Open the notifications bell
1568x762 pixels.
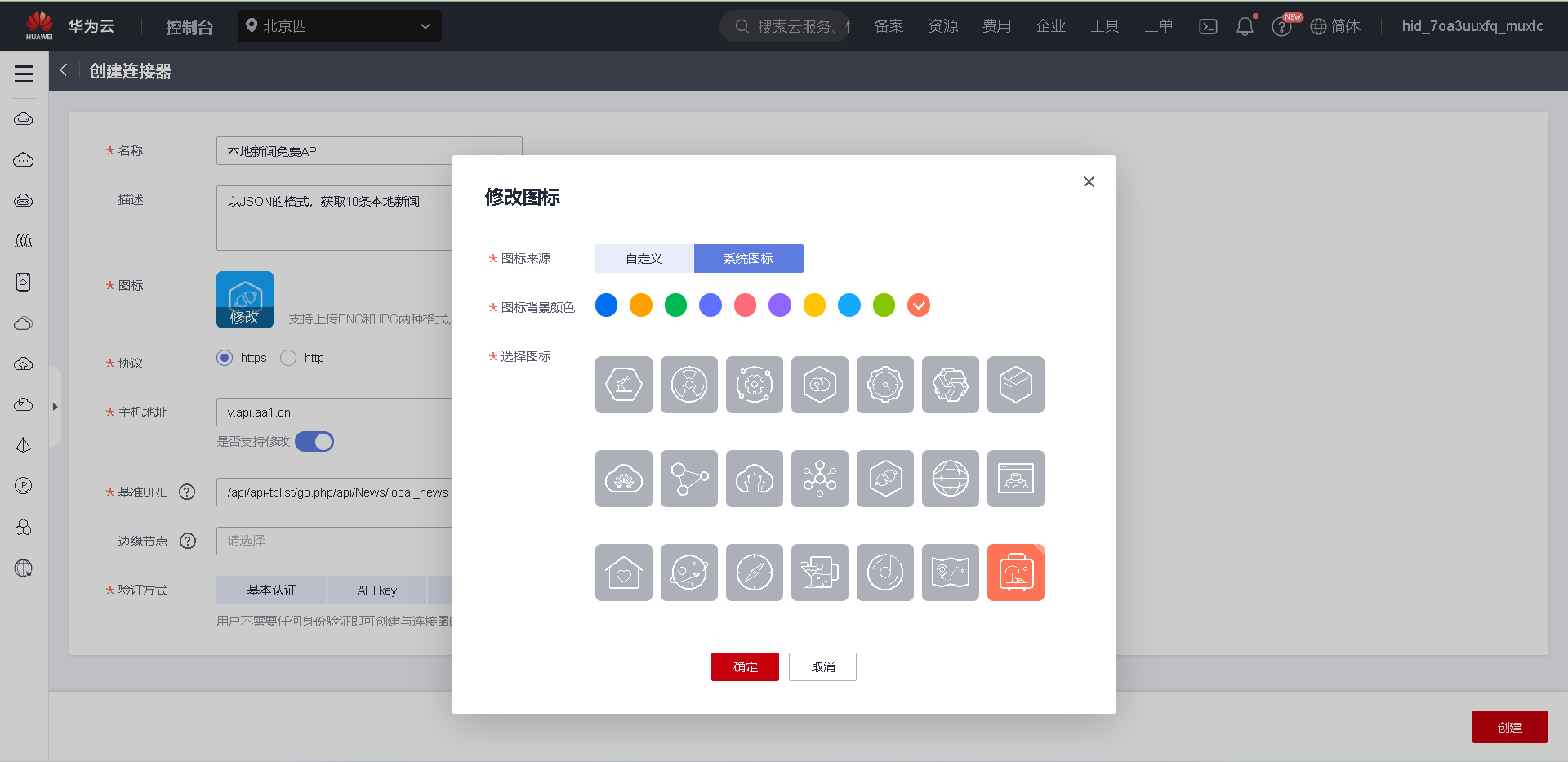(x=1245, y=26)
